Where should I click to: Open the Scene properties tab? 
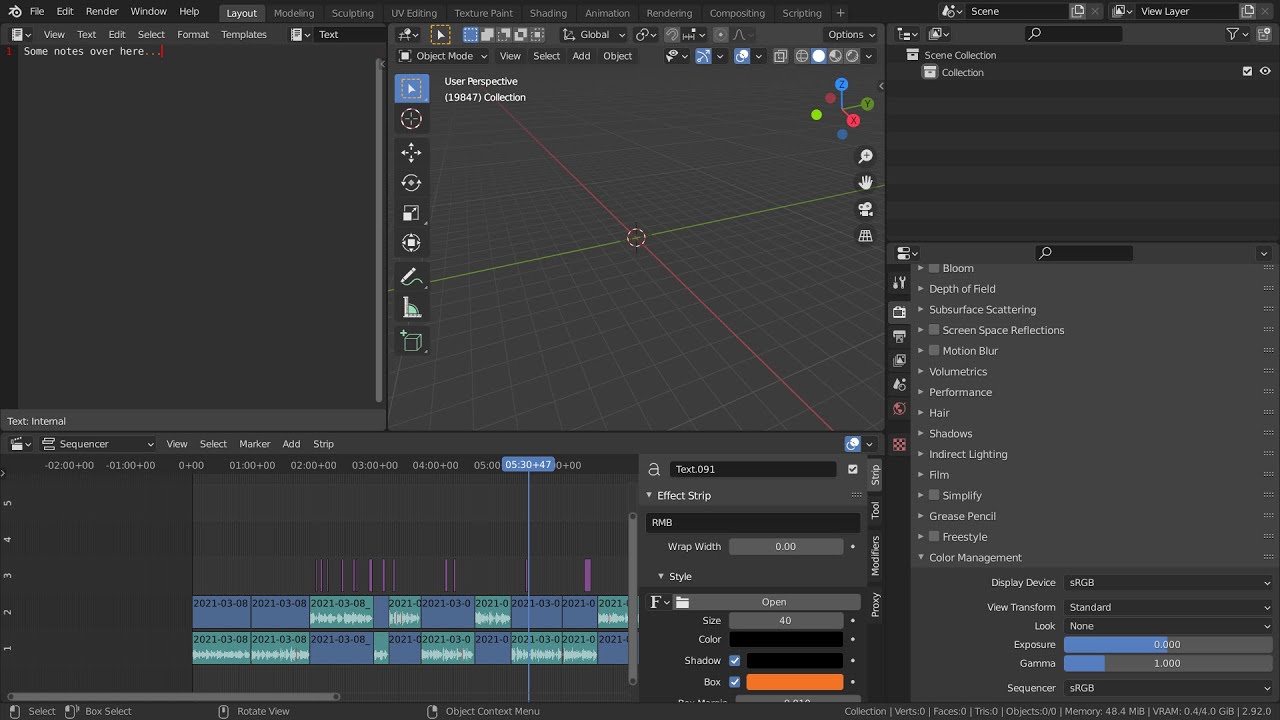pyautogui.click(x=899, y=384)
